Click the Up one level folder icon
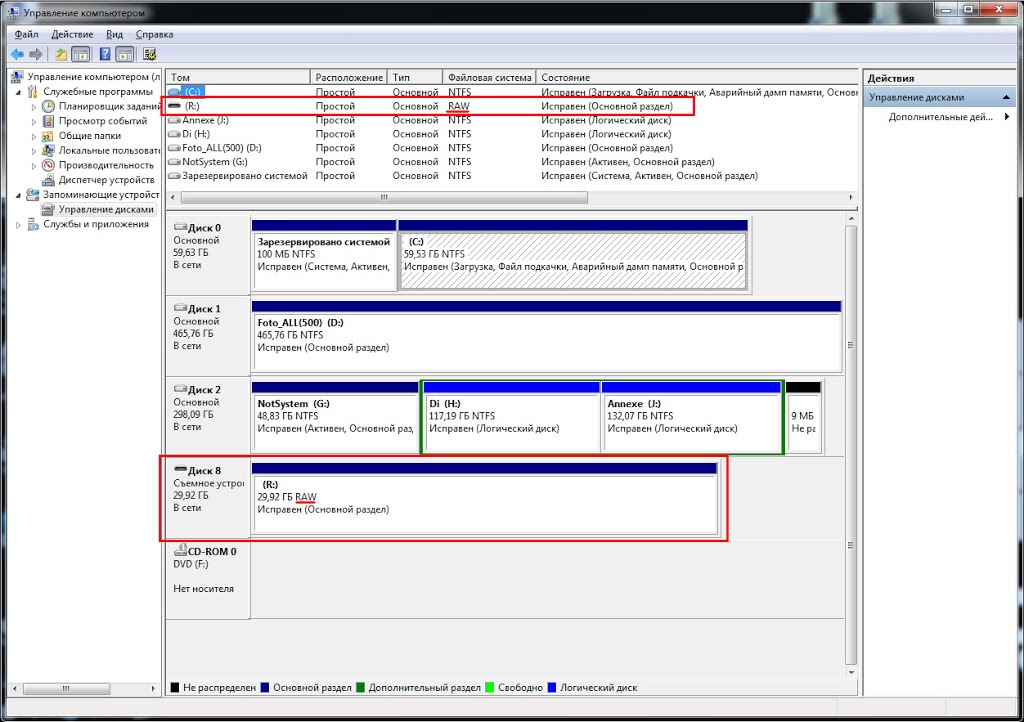The image size is (1024, 722). 61,54
